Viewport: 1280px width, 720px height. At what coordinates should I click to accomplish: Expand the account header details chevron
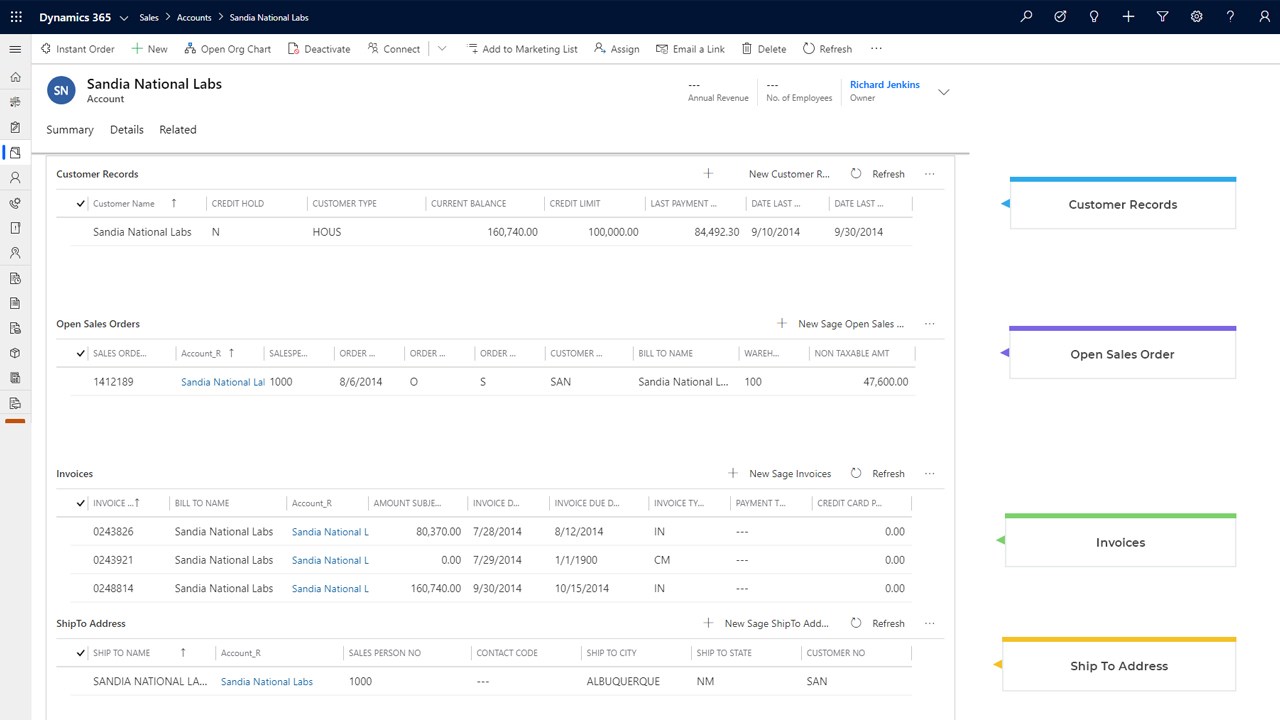coord(943,92)
